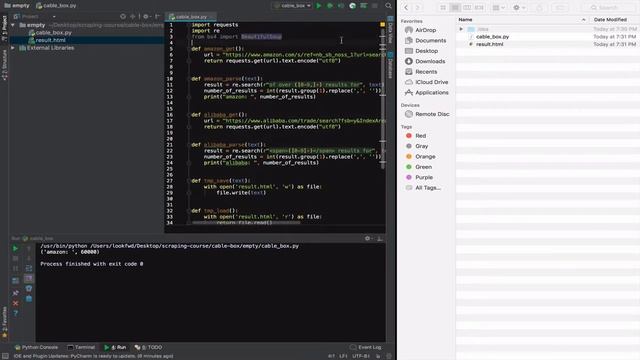The image size is (640, 360).
Task: Go back in Finder
Action: (406, 7)
